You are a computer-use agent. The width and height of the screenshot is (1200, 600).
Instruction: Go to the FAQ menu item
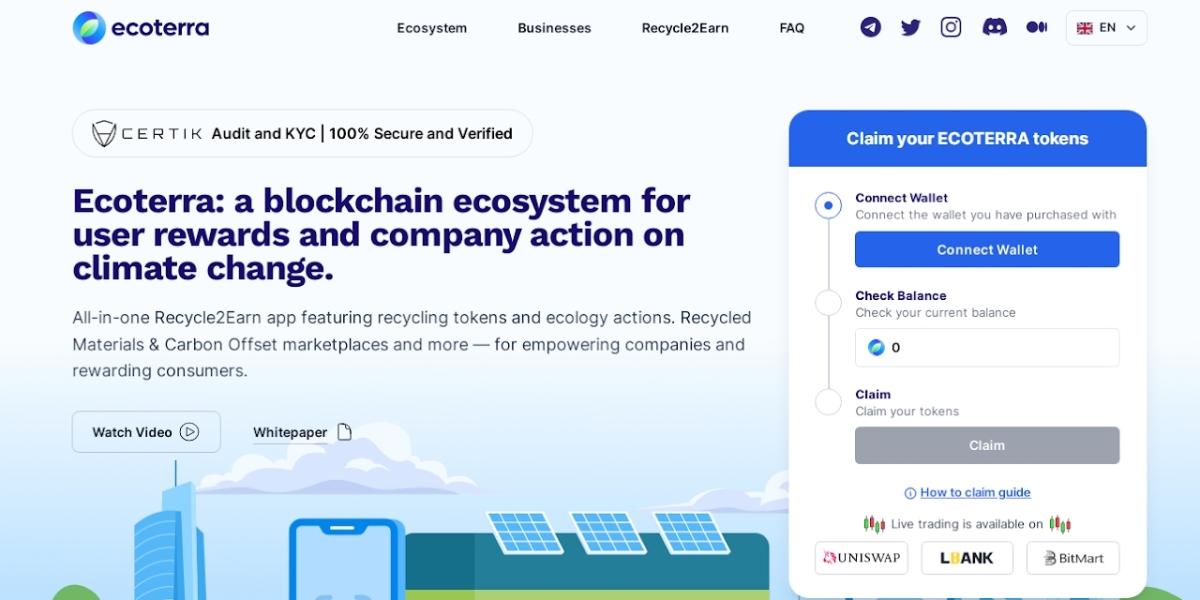[x=792, y=28]
